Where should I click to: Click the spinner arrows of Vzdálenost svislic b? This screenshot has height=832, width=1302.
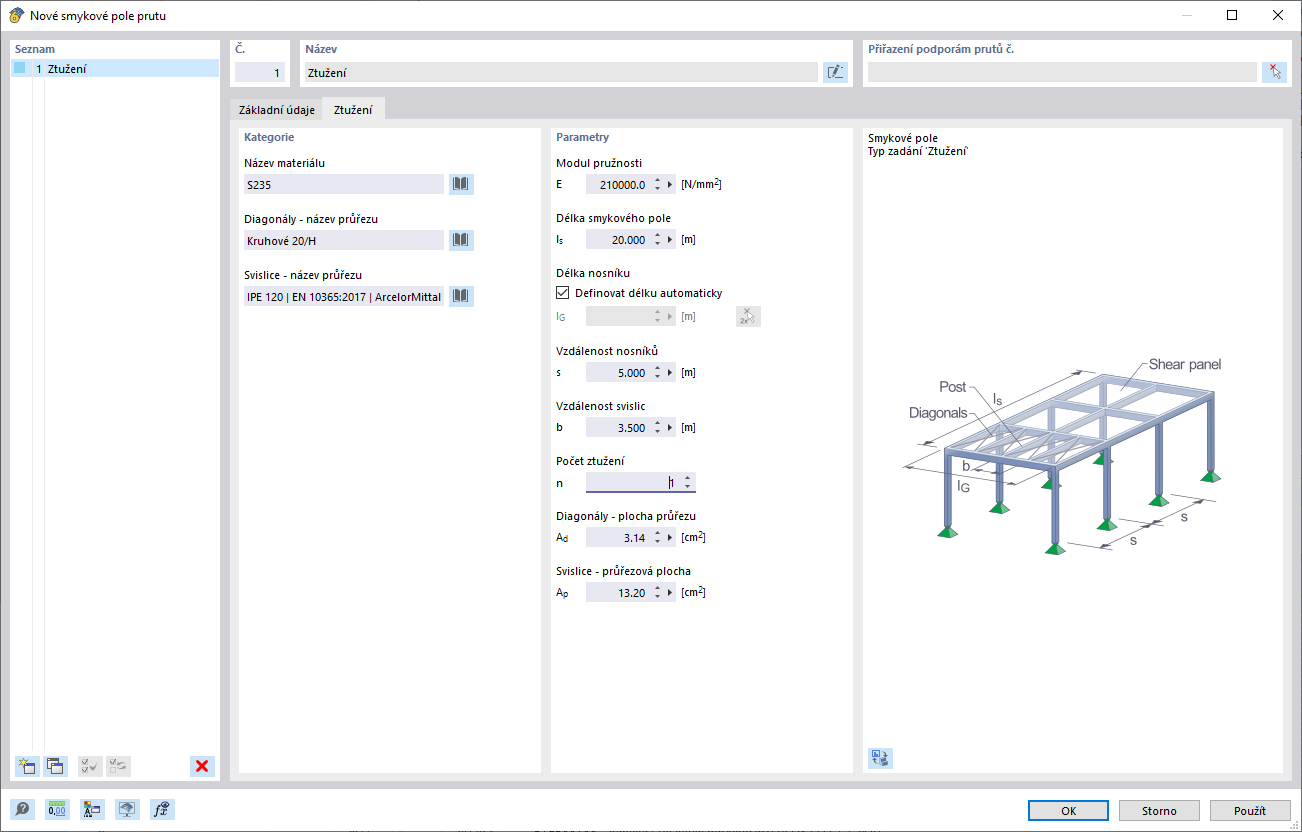[x=657, y=428]
